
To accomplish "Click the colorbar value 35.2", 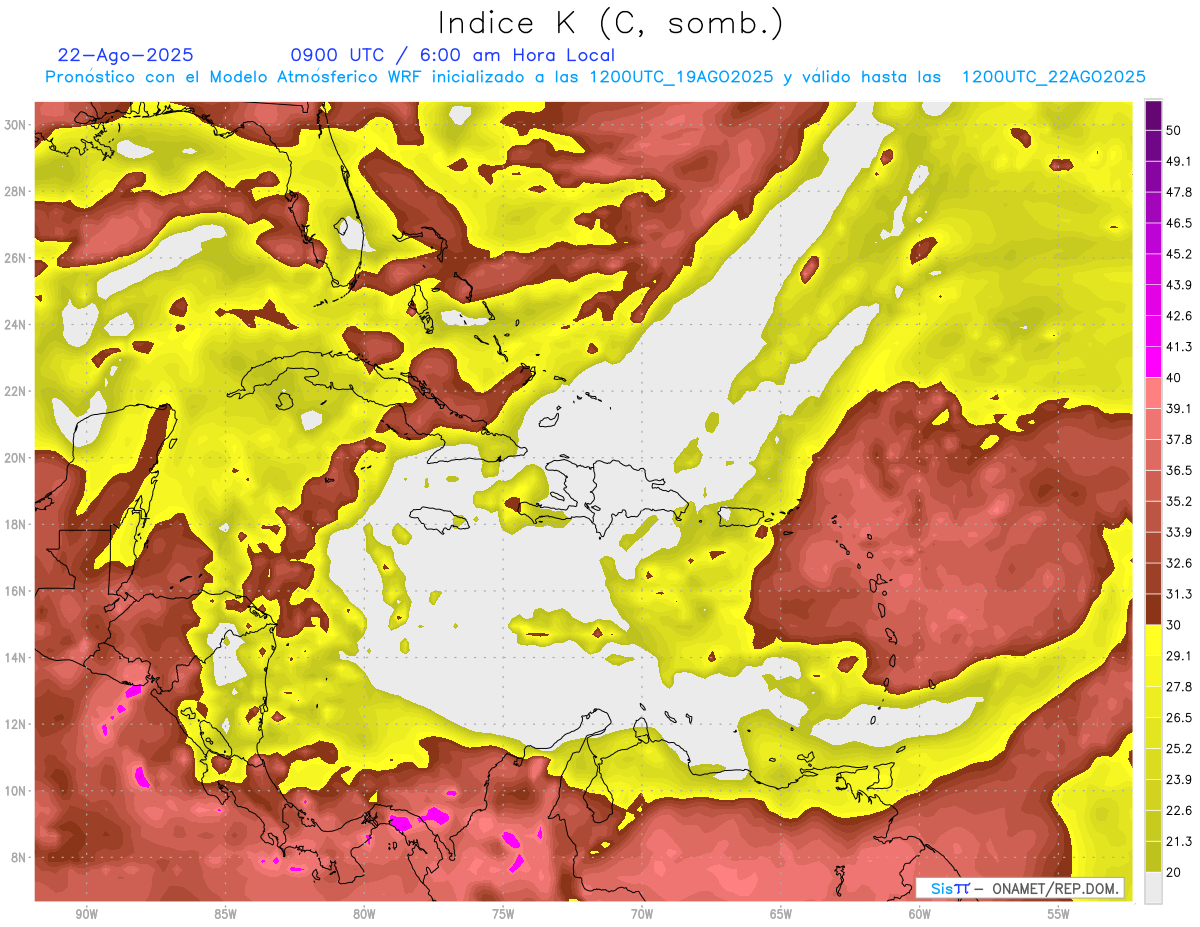I will 1178,501.
